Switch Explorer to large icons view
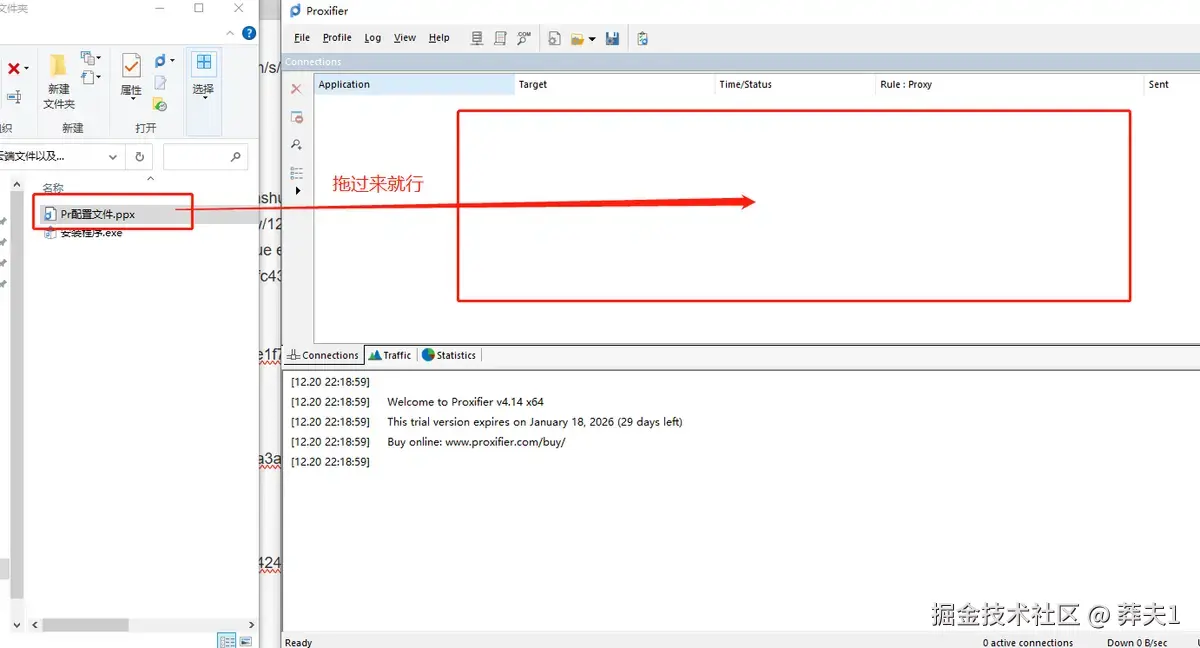 [245, 641]
